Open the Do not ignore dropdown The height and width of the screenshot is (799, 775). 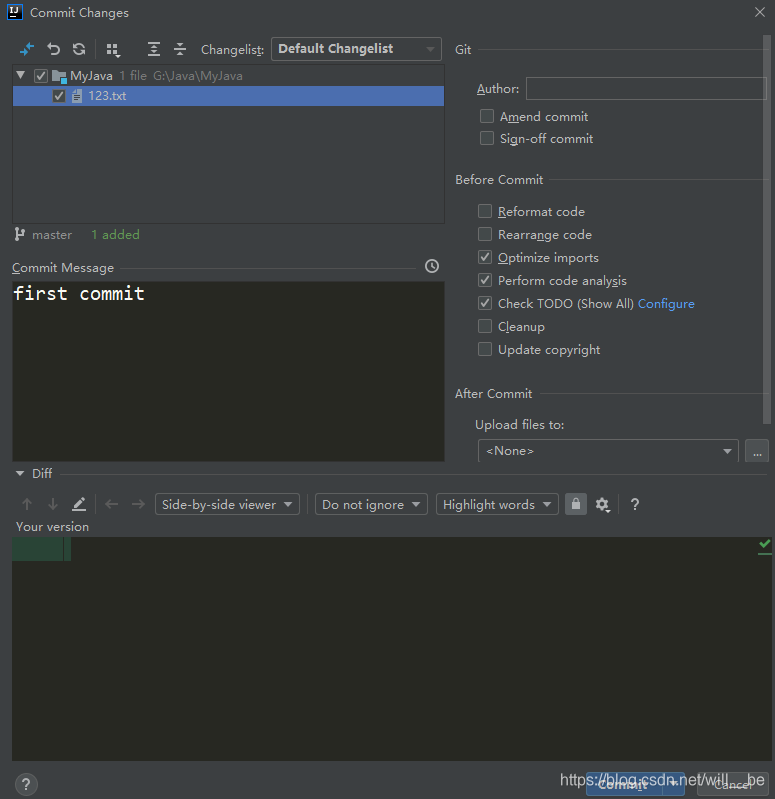(371, 504)
